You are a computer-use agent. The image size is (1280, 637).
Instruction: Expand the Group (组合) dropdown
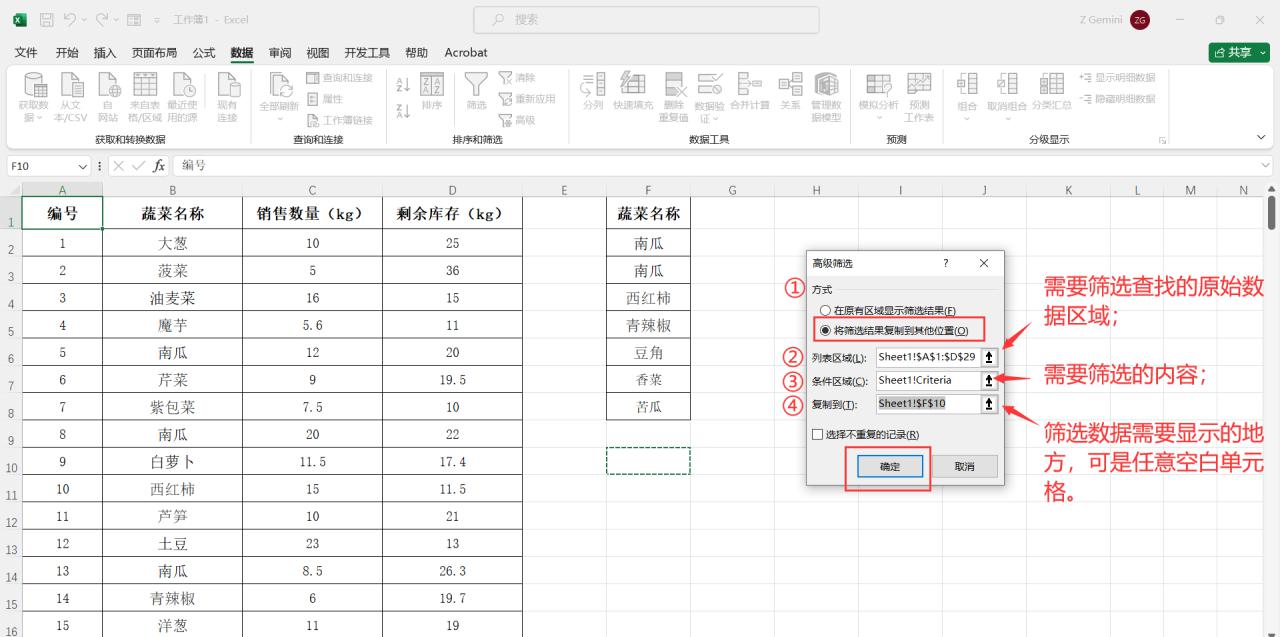tap(967, 118)
